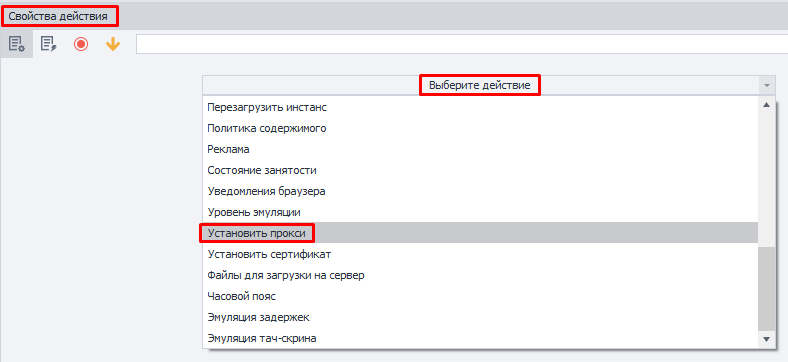Click the Свойства действия panel title
This screenshot has width=788, height=362.
coord(58,16)
